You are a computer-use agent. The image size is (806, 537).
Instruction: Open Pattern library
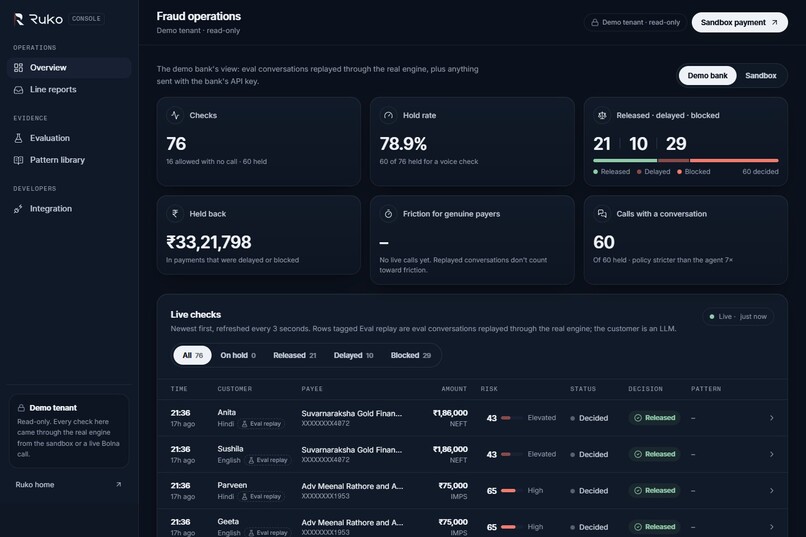click(x=69, y=160)
